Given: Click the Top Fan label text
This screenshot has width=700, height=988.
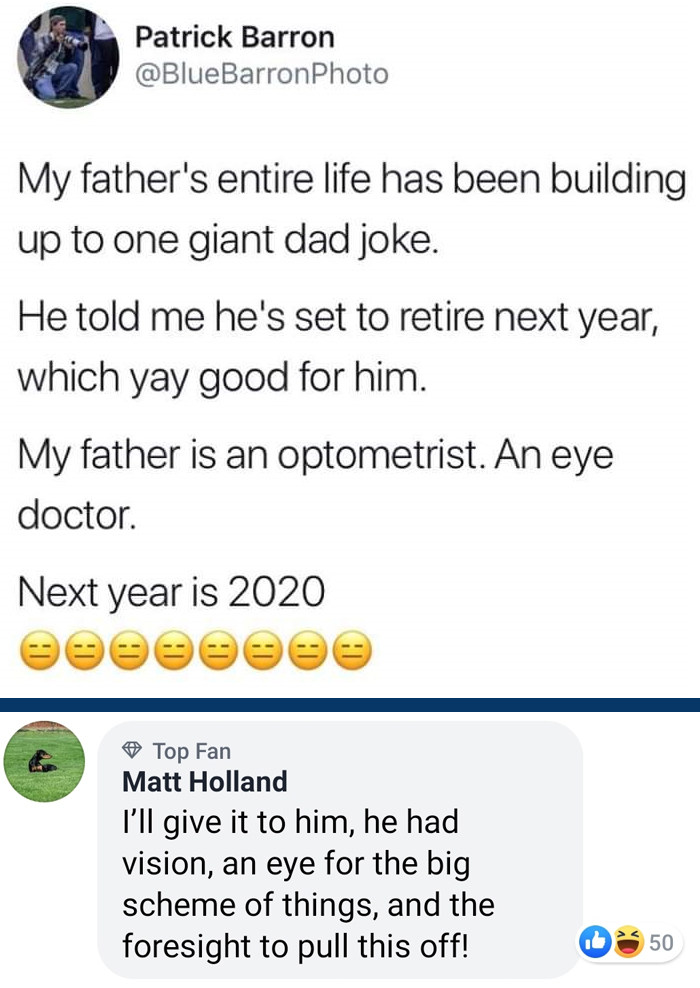Looking at the screenshot, I should coord(191,750).
